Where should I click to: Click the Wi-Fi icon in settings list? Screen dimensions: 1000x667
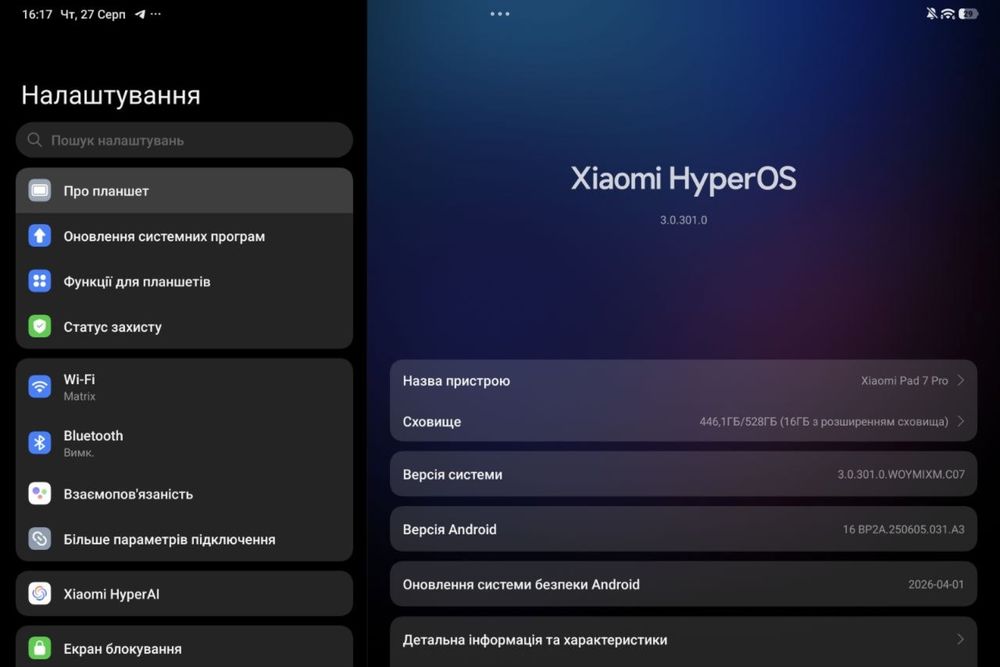tap(40, 386)
